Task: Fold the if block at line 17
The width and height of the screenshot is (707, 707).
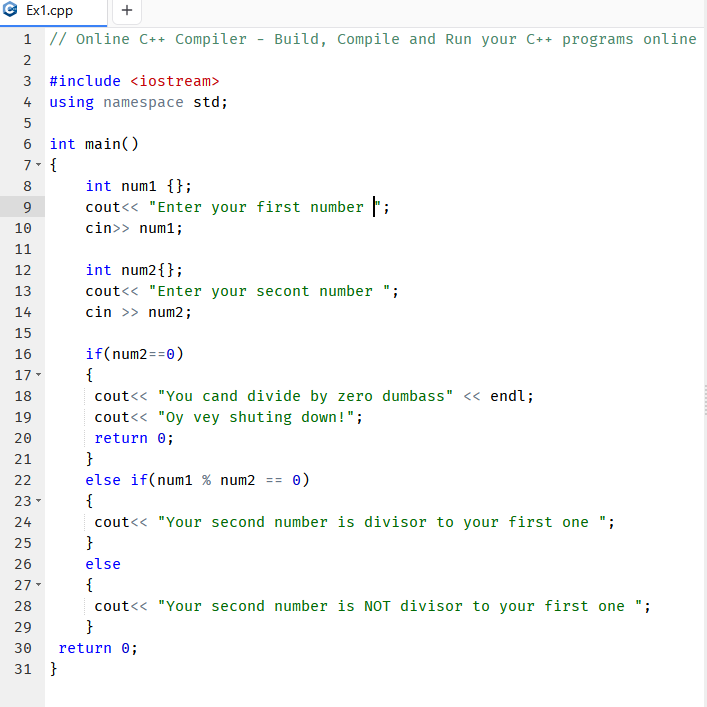Action: tap(37, 375)
